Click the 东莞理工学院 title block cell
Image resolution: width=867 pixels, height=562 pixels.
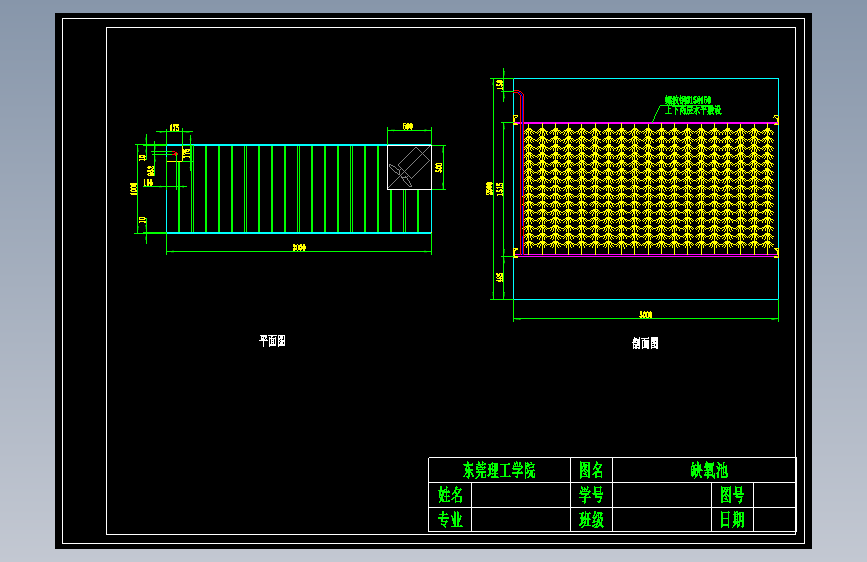click(x=499, y=470)
